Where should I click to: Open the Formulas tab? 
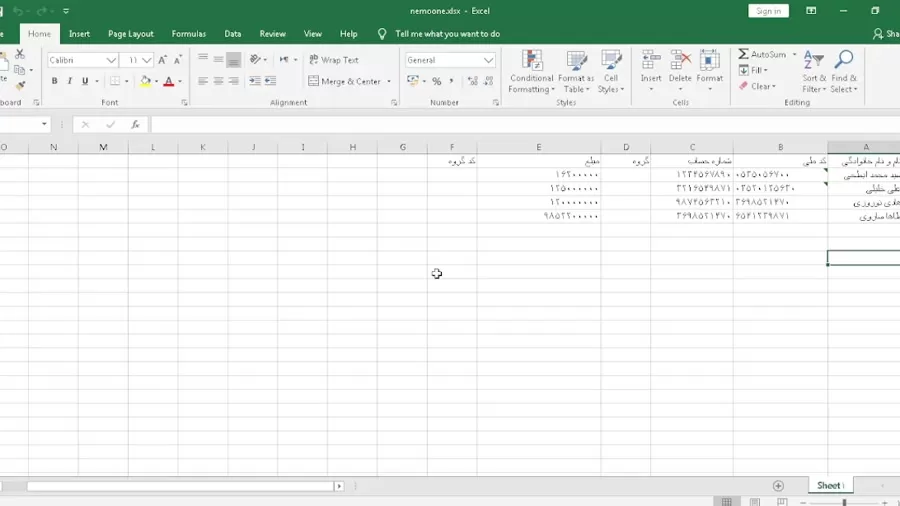coord(188,34)
